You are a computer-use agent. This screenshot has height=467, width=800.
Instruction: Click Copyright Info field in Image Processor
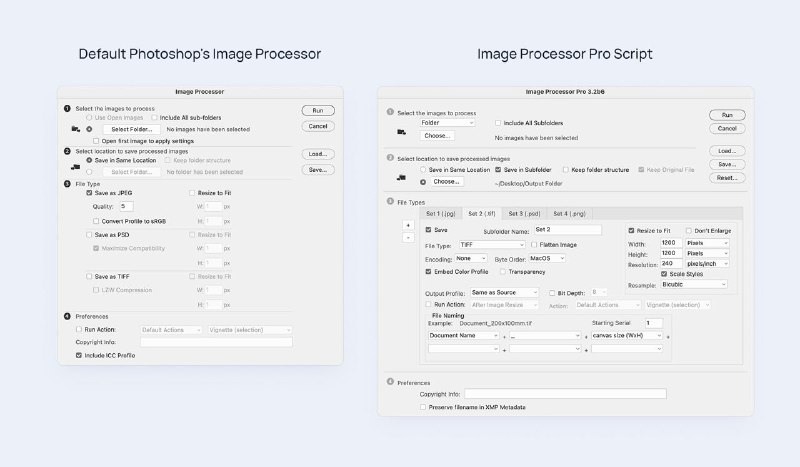tap(216, 342)
